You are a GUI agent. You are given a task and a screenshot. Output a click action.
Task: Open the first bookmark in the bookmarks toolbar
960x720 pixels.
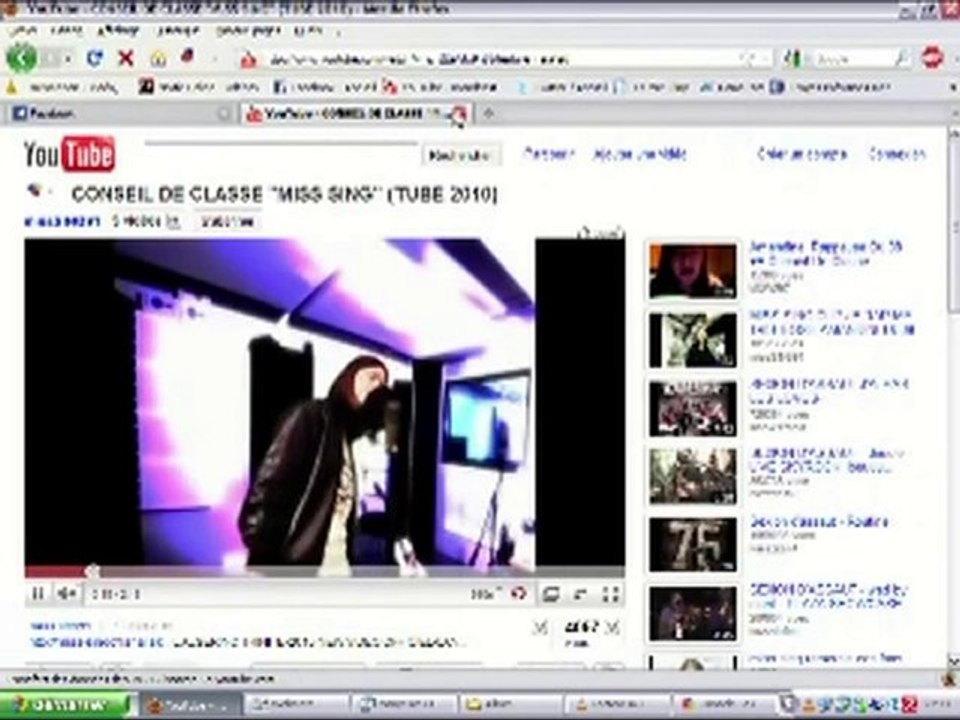pyautogui.click(x=62, y=88)
